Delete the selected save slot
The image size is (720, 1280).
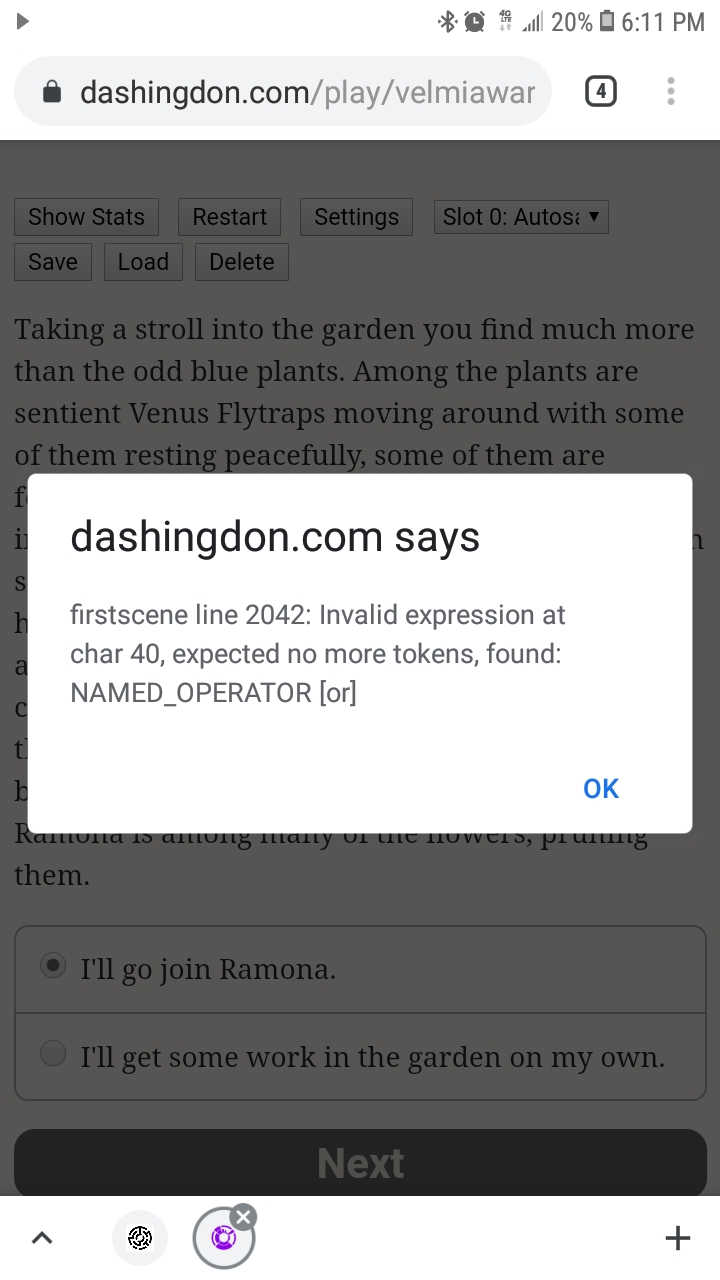[x=242, y=262]
